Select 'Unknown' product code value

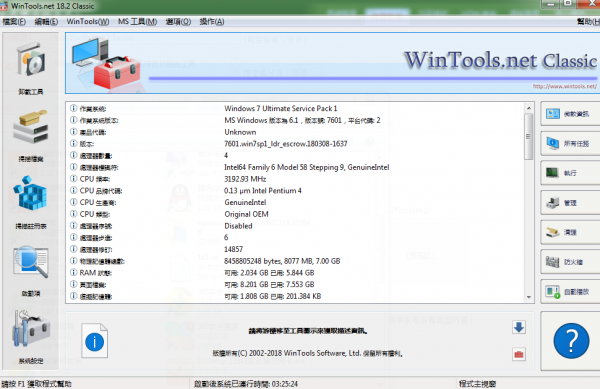point(240,132)
